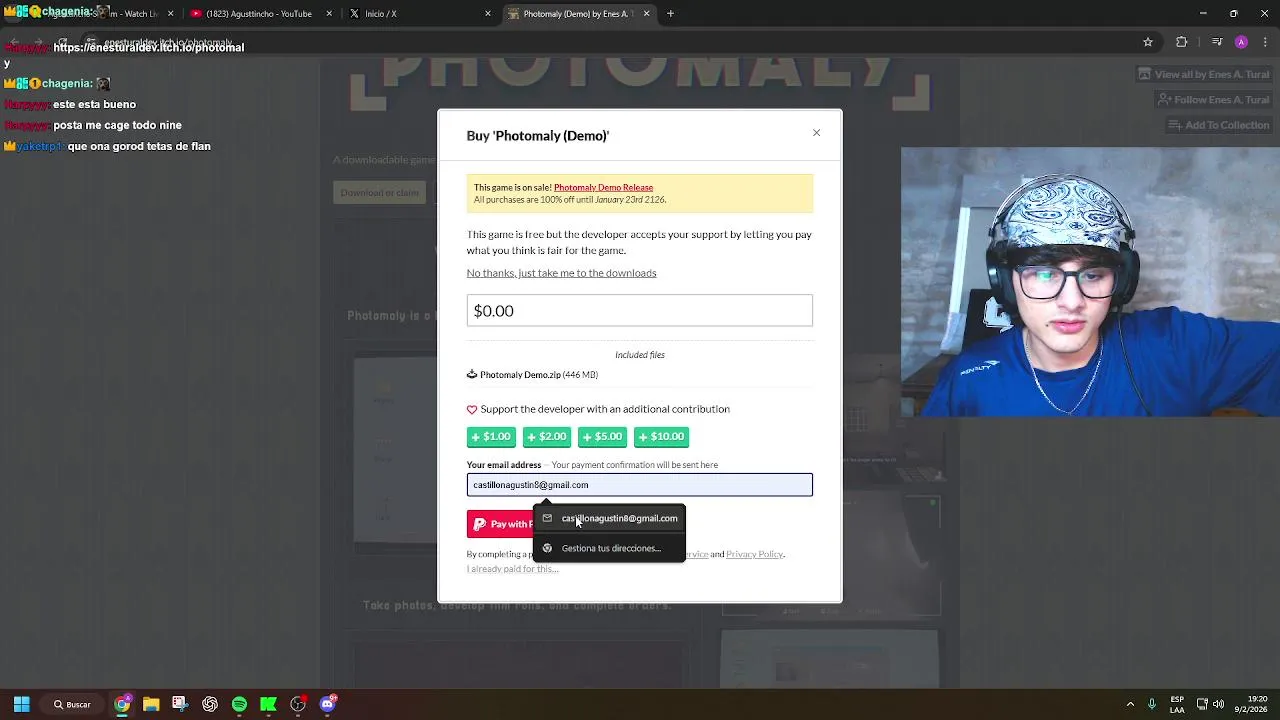Open the purple Chrome profile avatar
The height and width of the screenshot is (720, 1280).
click(1241, 42)
